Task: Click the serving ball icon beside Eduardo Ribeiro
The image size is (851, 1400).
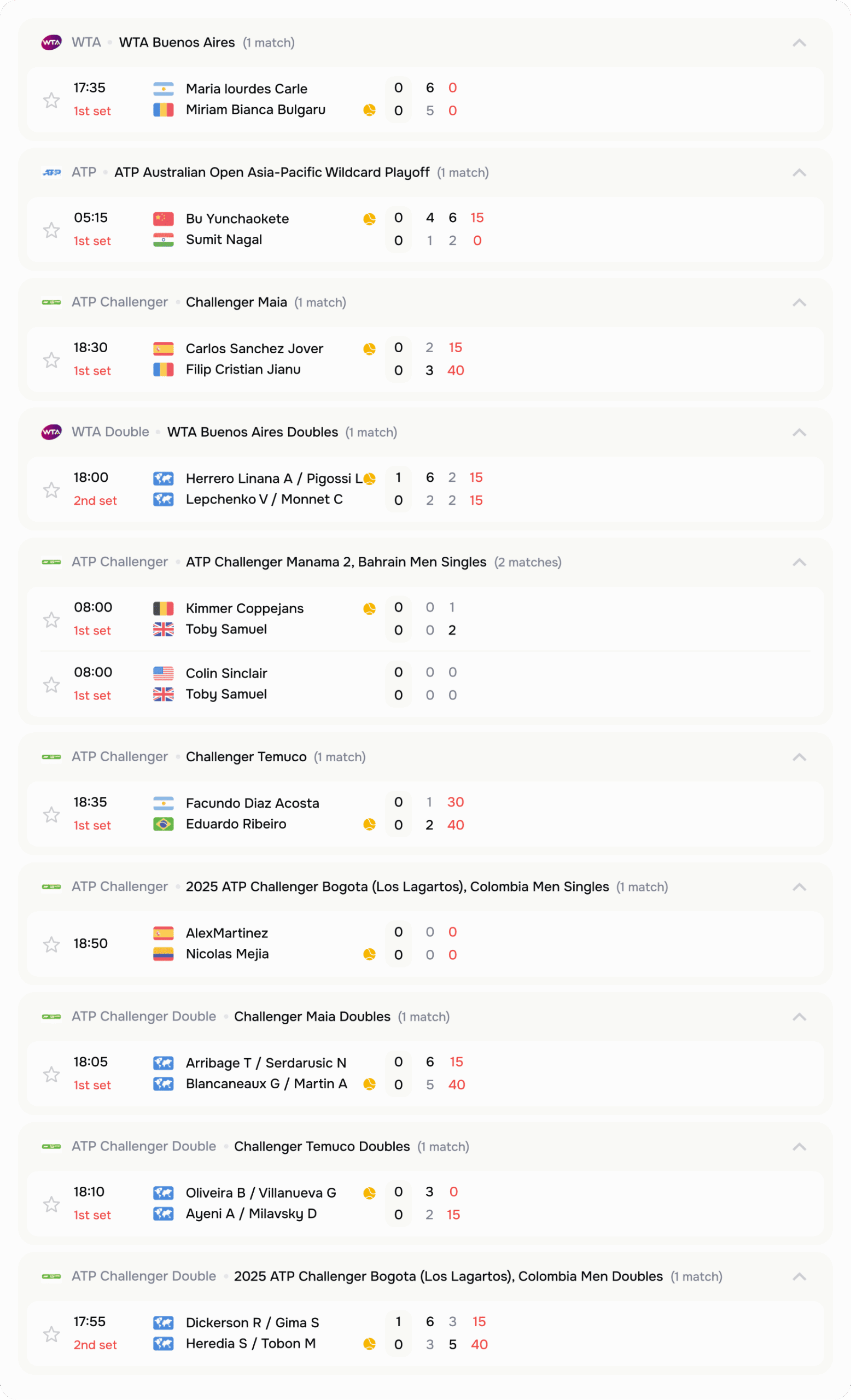Action: tap(369, 825)
